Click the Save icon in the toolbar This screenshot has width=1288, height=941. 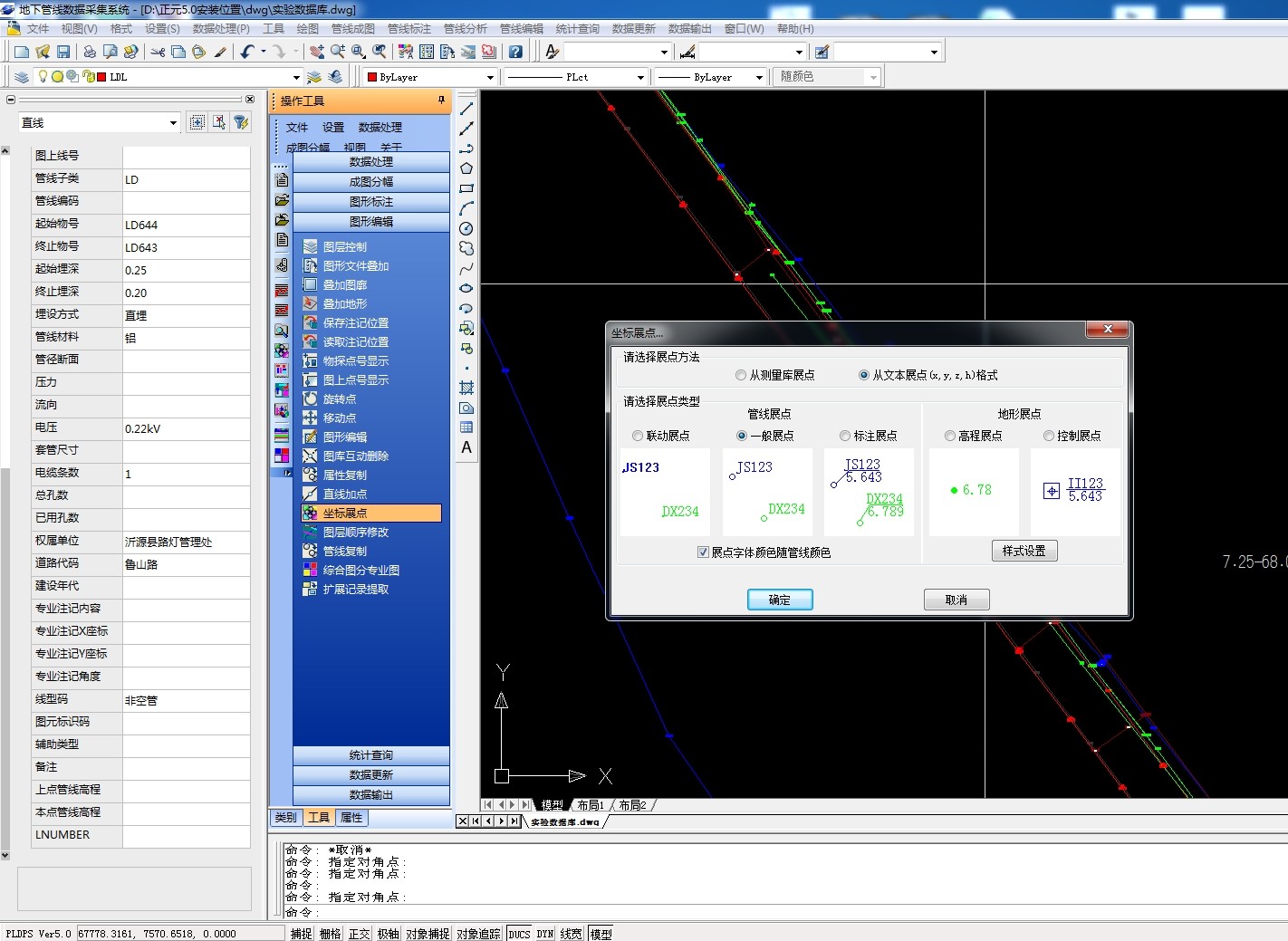[63, 52]
